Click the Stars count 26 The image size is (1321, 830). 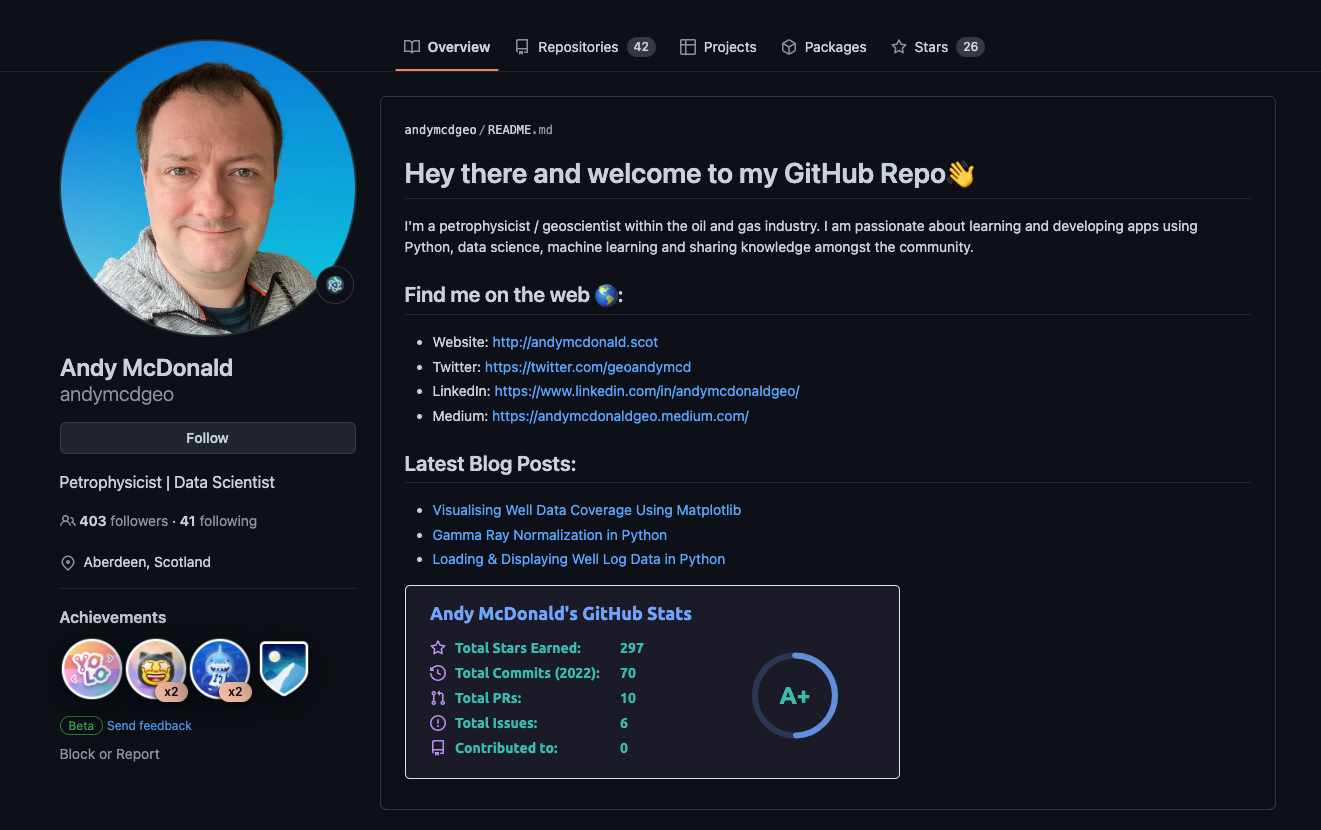point(970,47)
